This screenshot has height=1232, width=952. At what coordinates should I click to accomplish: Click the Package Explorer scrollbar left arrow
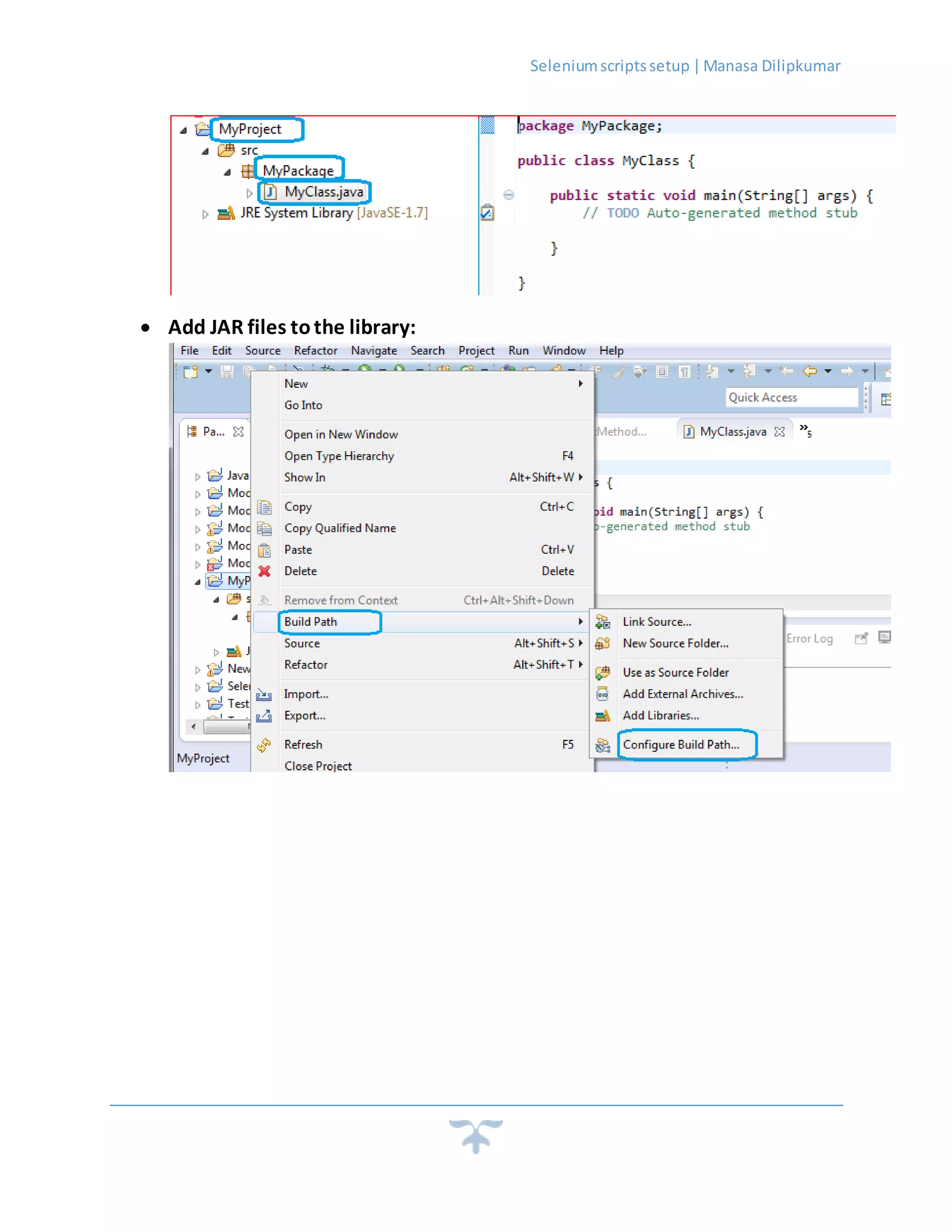194,727
